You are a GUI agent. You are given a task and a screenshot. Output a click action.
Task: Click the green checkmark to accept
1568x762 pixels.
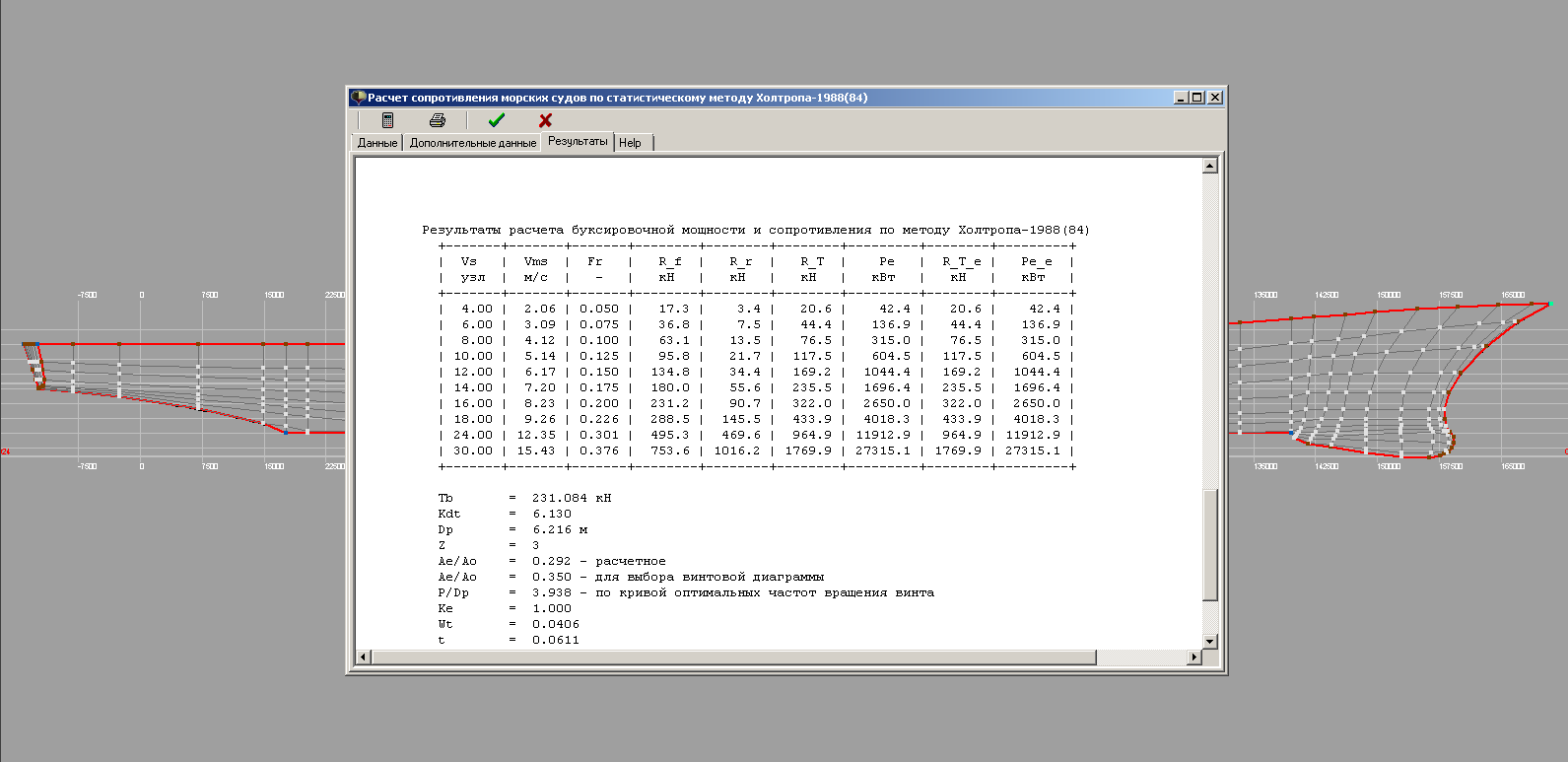pos(496,120)
